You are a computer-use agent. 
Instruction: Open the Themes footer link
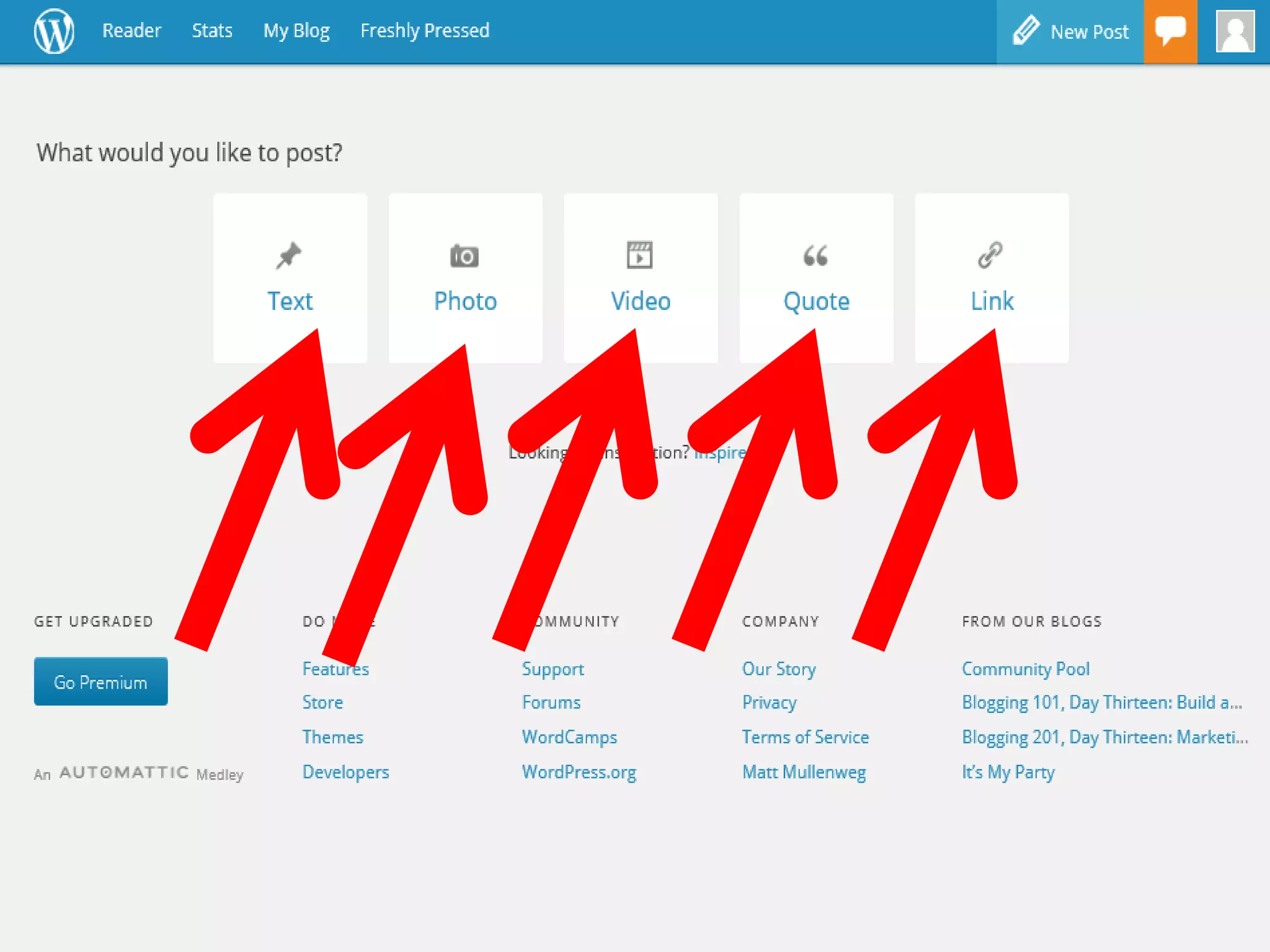(x=332, y=737)
